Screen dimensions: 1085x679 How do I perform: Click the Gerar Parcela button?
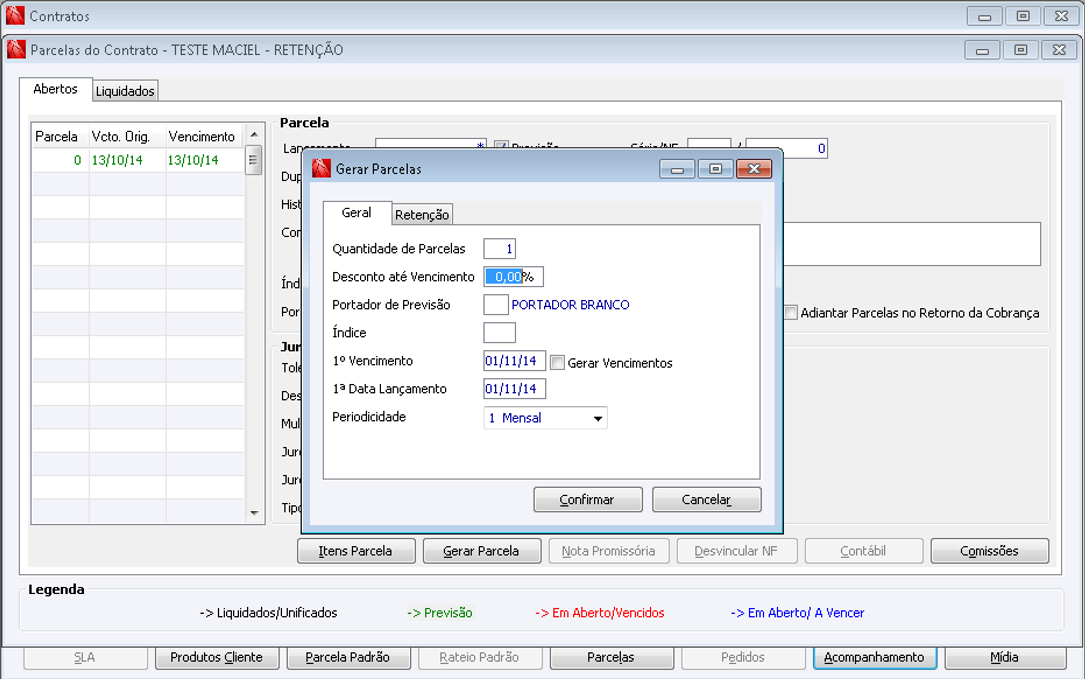coord(482,551)
